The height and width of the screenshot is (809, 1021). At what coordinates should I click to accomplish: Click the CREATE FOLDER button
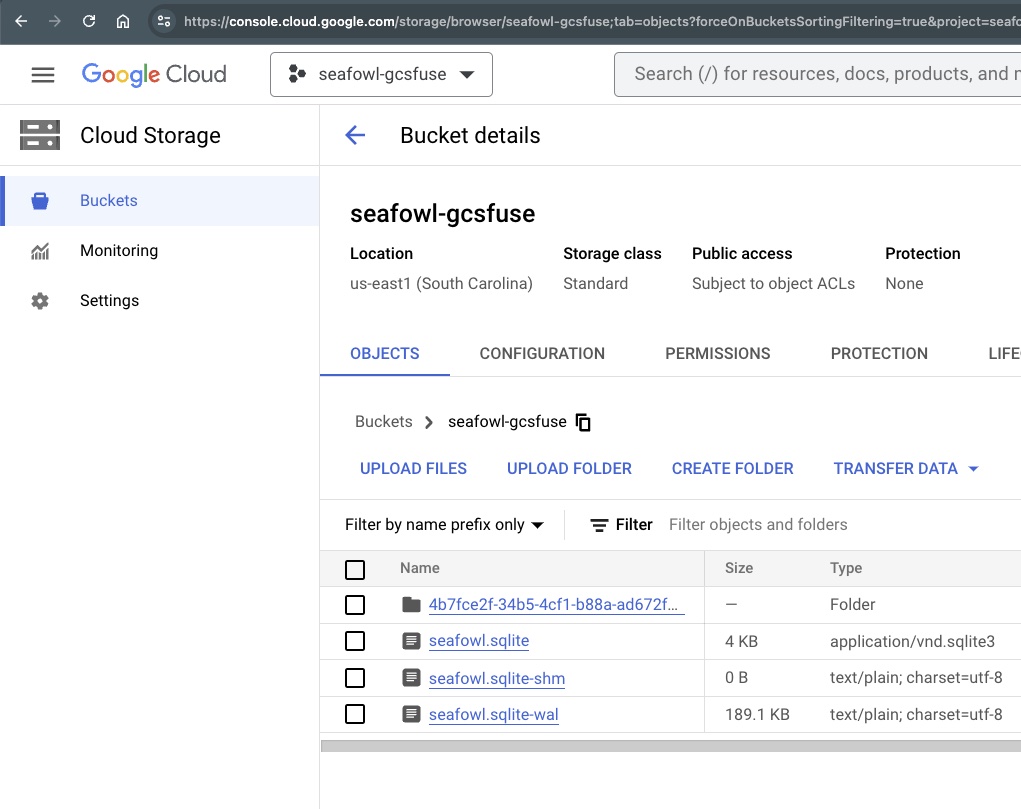coord(733,469)
